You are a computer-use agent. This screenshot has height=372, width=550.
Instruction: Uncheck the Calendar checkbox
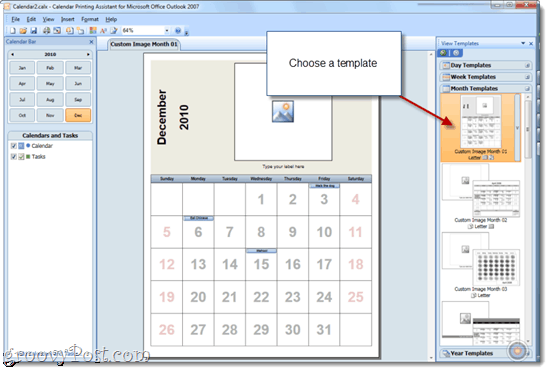tap(14, 146)
